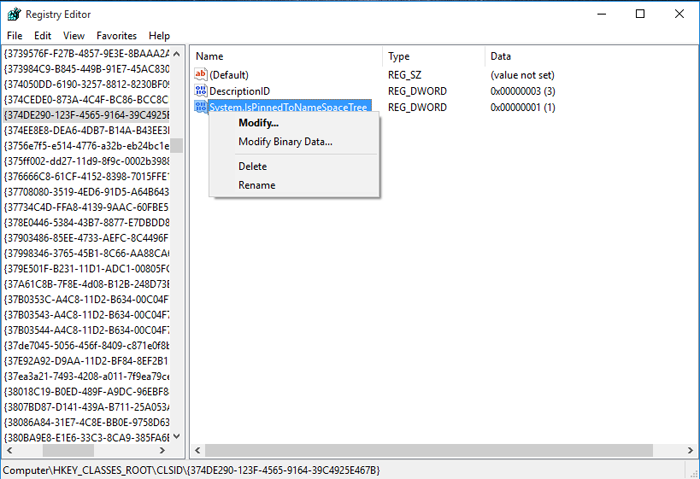Click the tree pane scroll right arrow
Screen dimensions: 700x479
pyautogui.click(x=162, y=450)
